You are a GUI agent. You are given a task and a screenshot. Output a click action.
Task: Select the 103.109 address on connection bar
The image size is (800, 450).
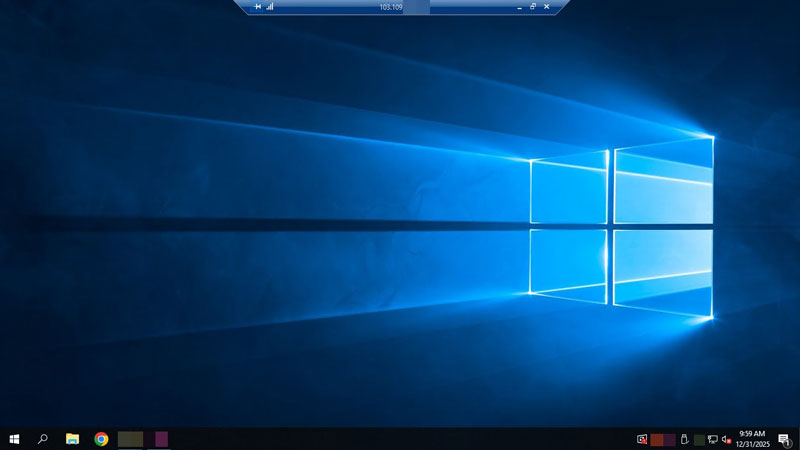(391, 7)
